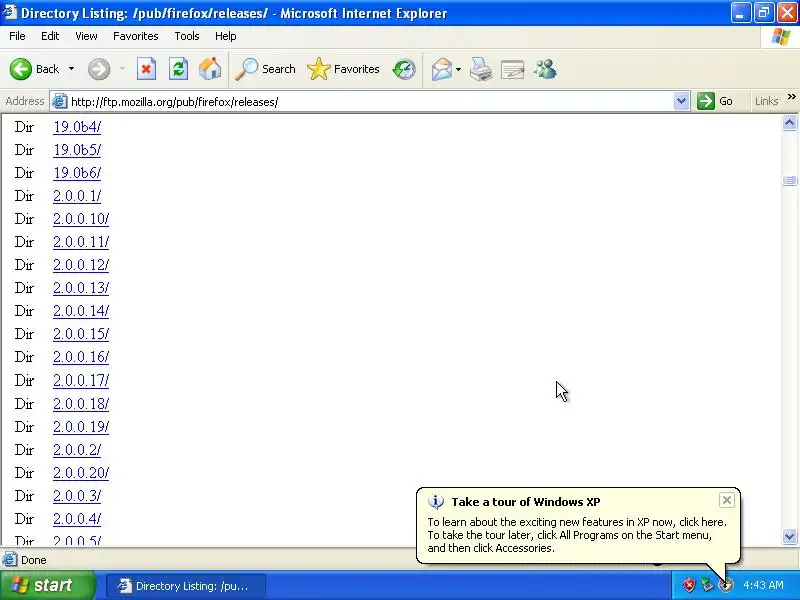Open the 2.0.0.18/ directory link
This screenshot has width=800, height=600.
click(x=81, y=404)
